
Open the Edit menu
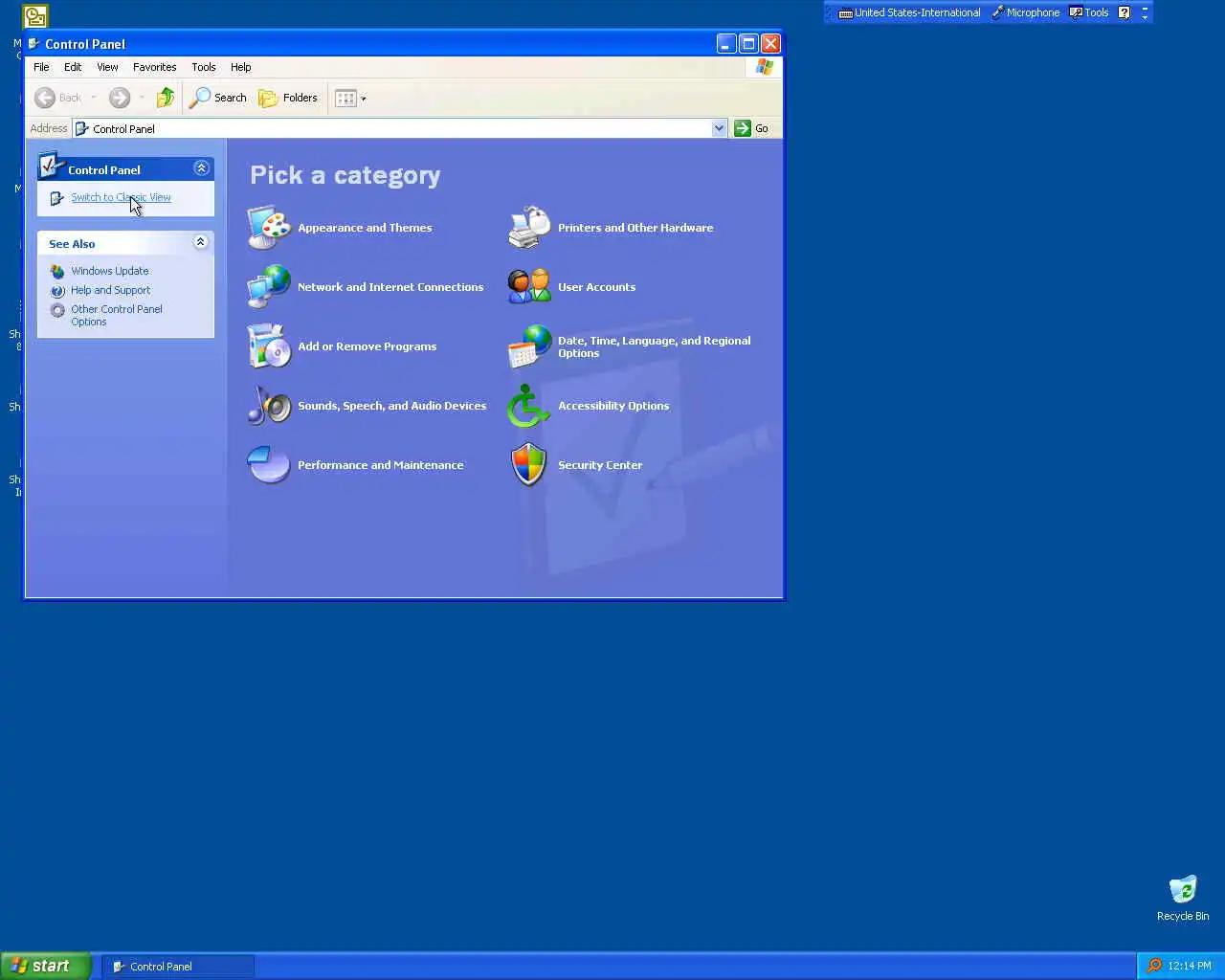click(73, 67)
